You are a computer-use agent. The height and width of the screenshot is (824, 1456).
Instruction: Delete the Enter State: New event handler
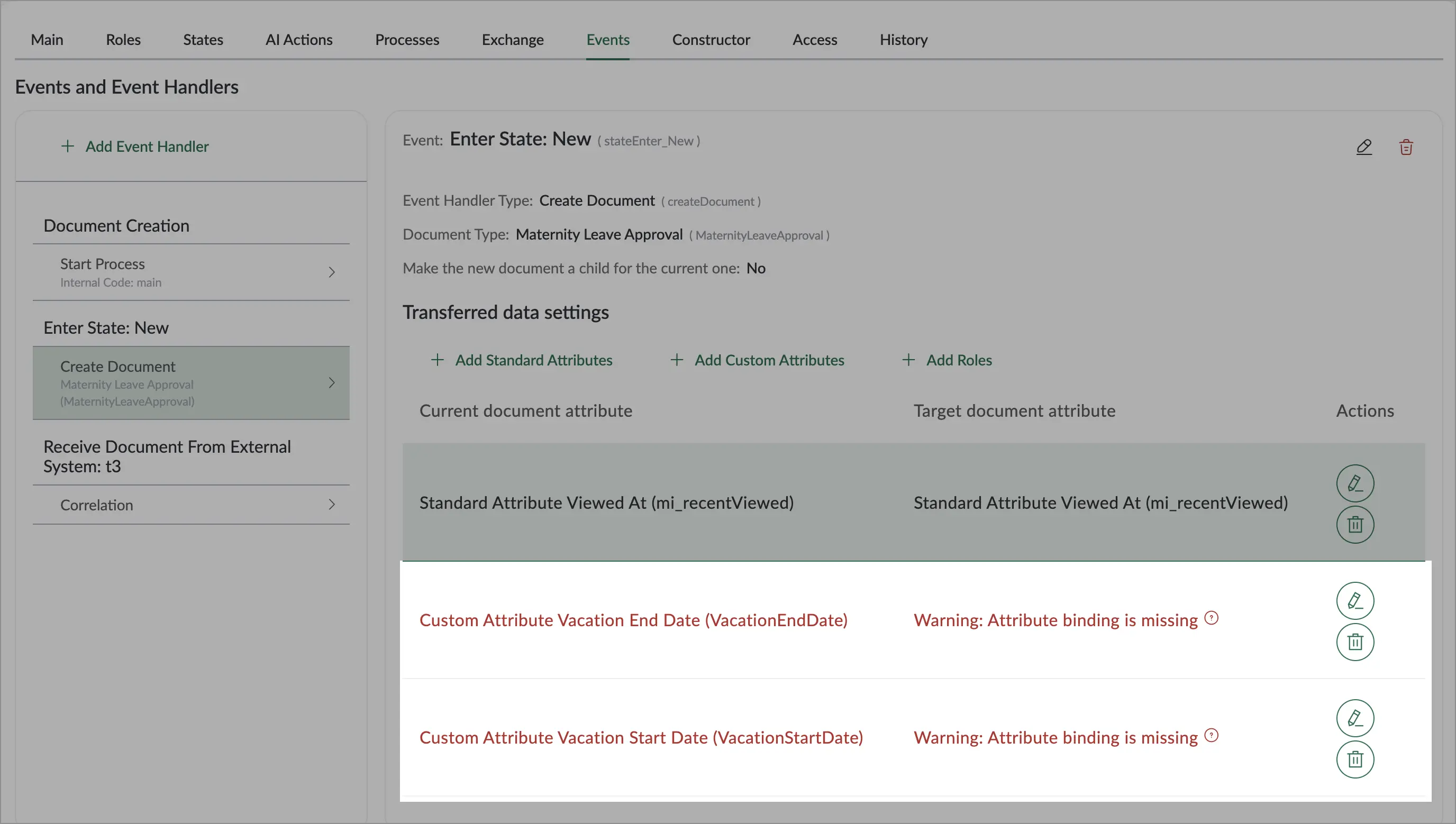(1406, 147)
